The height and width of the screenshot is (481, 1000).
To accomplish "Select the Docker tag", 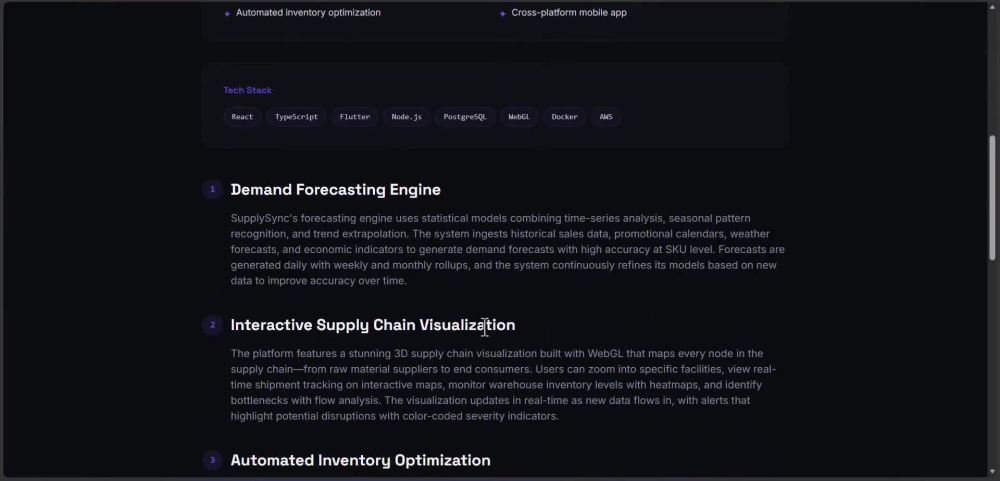I will [564, 117].
